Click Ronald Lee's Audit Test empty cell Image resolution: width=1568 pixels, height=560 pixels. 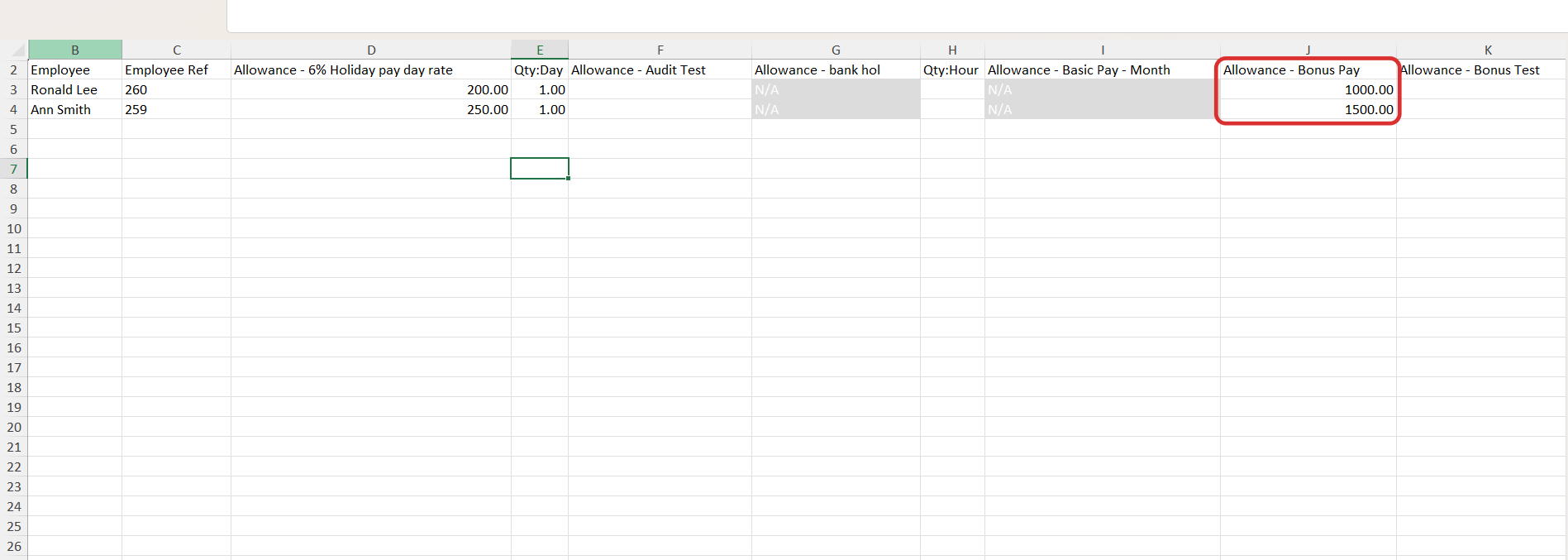(x=660, y=89)
